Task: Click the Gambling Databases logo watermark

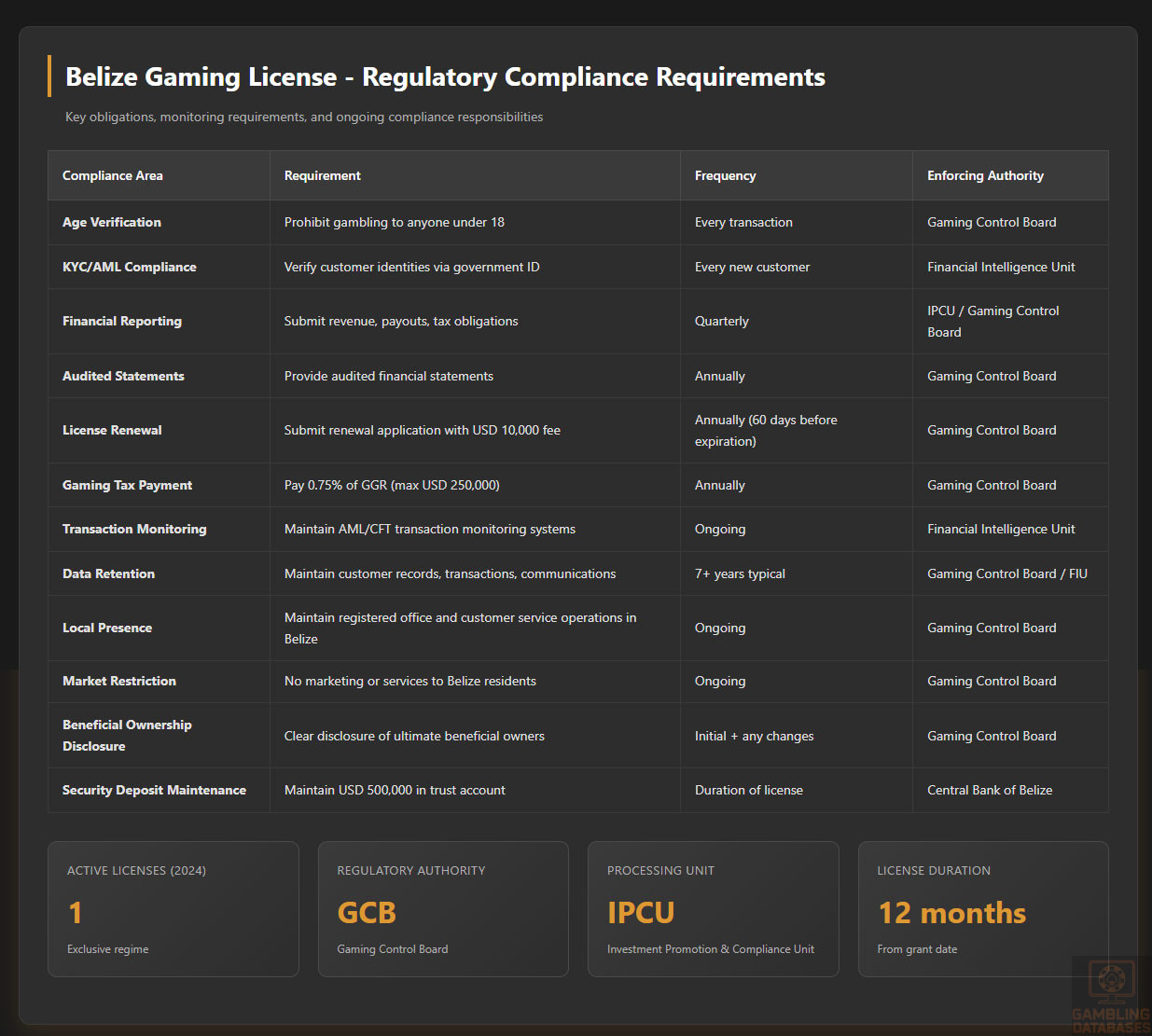Action: 1110,996
